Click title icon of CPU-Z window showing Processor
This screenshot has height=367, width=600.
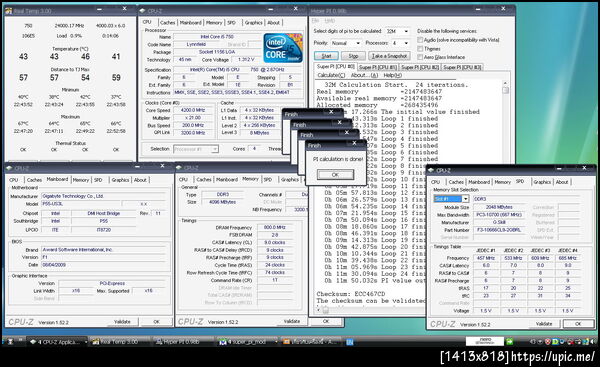(x=142, y=11)
